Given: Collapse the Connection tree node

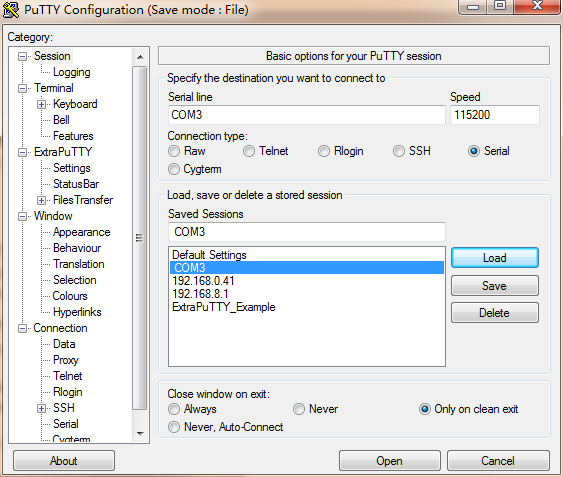Looking at the screenshot, I should pyautogui.click(x=23, y=328).
